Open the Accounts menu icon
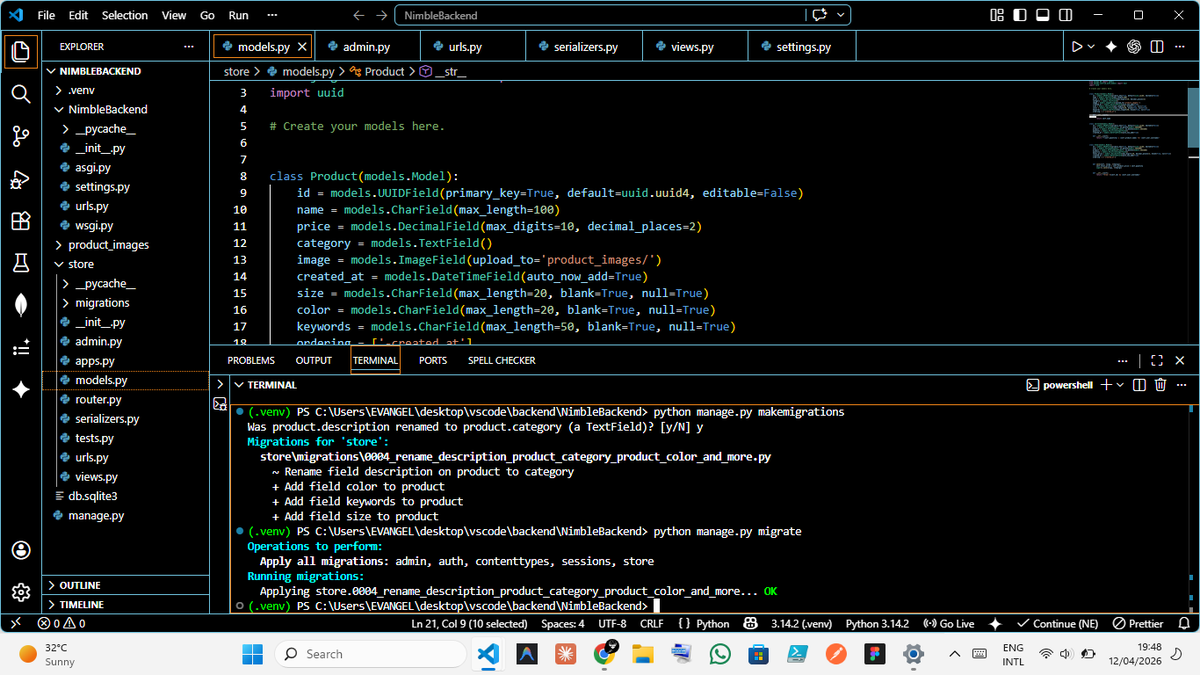The image size is (1200, 675). point(21,550)
